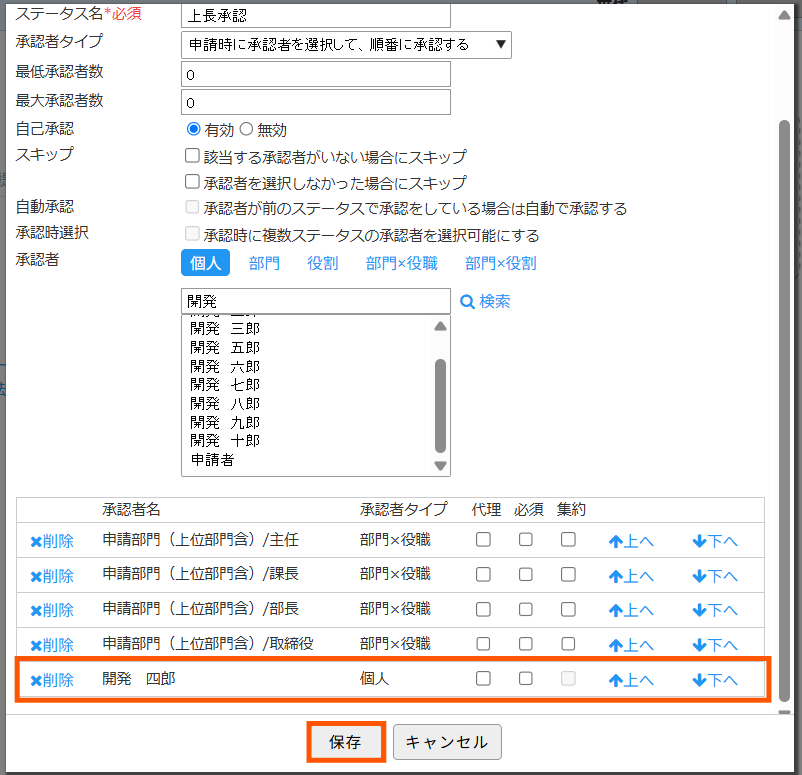
Task: Delete the 課長 approver row
Action: click(x=52, y=575)
